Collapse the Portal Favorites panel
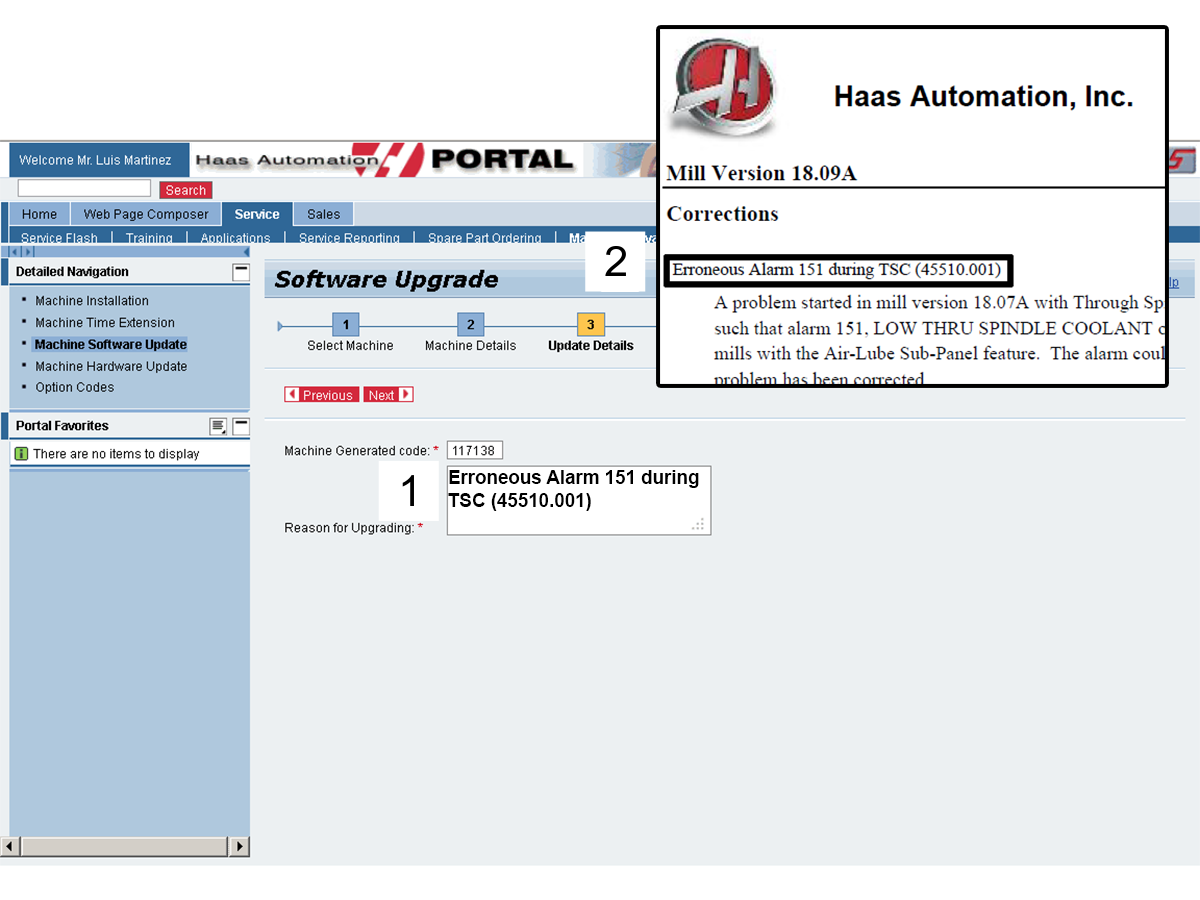Screen dimensions: 1200x900 (x=241, y=427)
